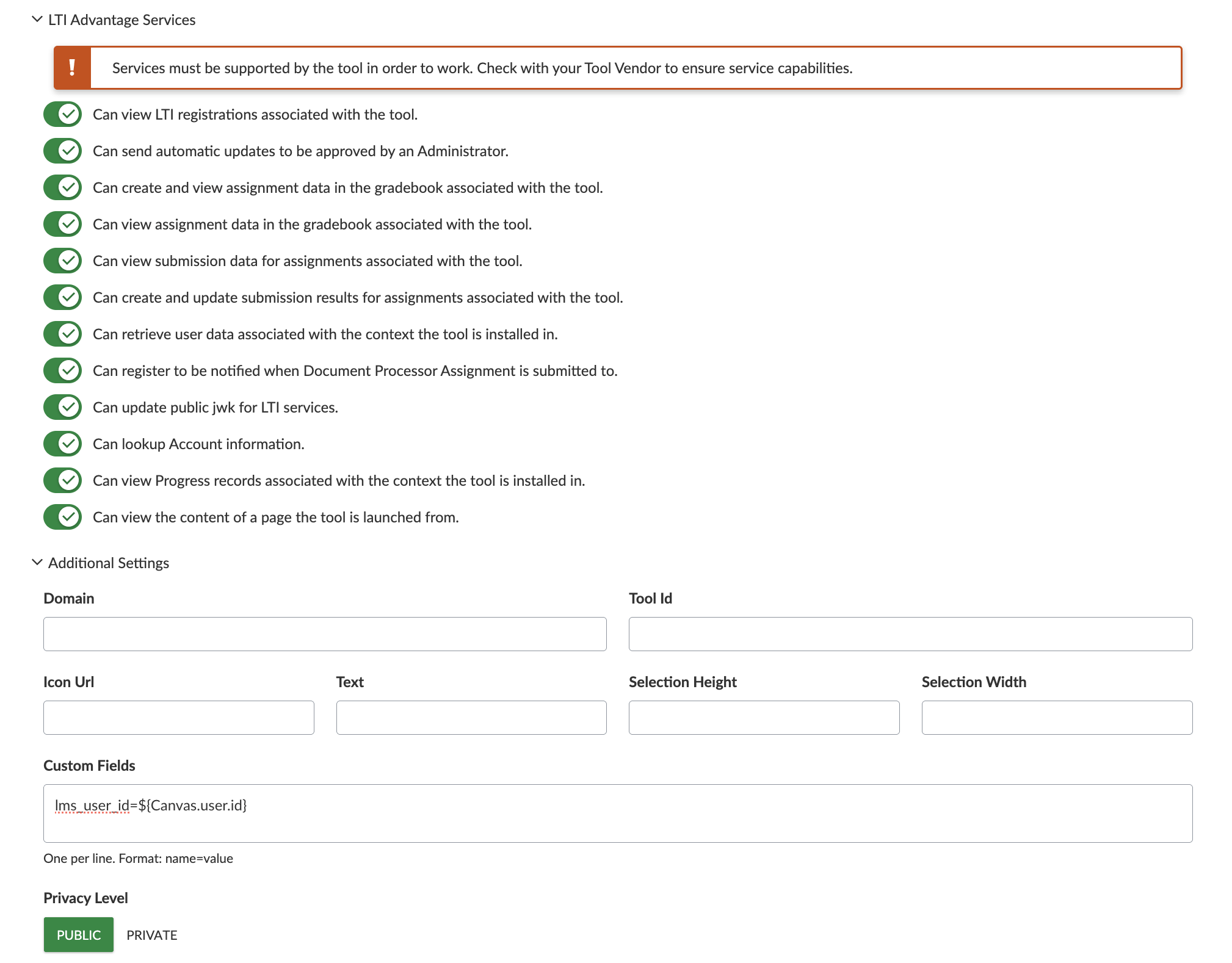
Task: Disable retrieve user data toggle
Action: [x=63, y=334]
